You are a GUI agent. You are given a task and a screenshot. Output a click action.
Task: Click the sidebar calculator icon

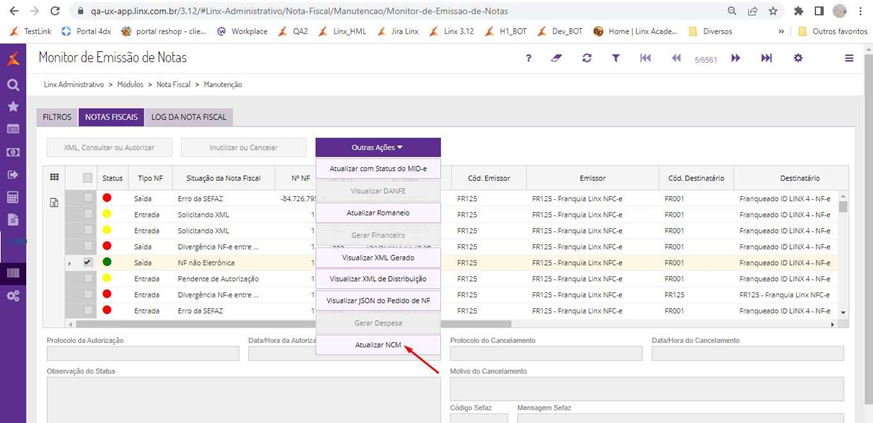13,197
